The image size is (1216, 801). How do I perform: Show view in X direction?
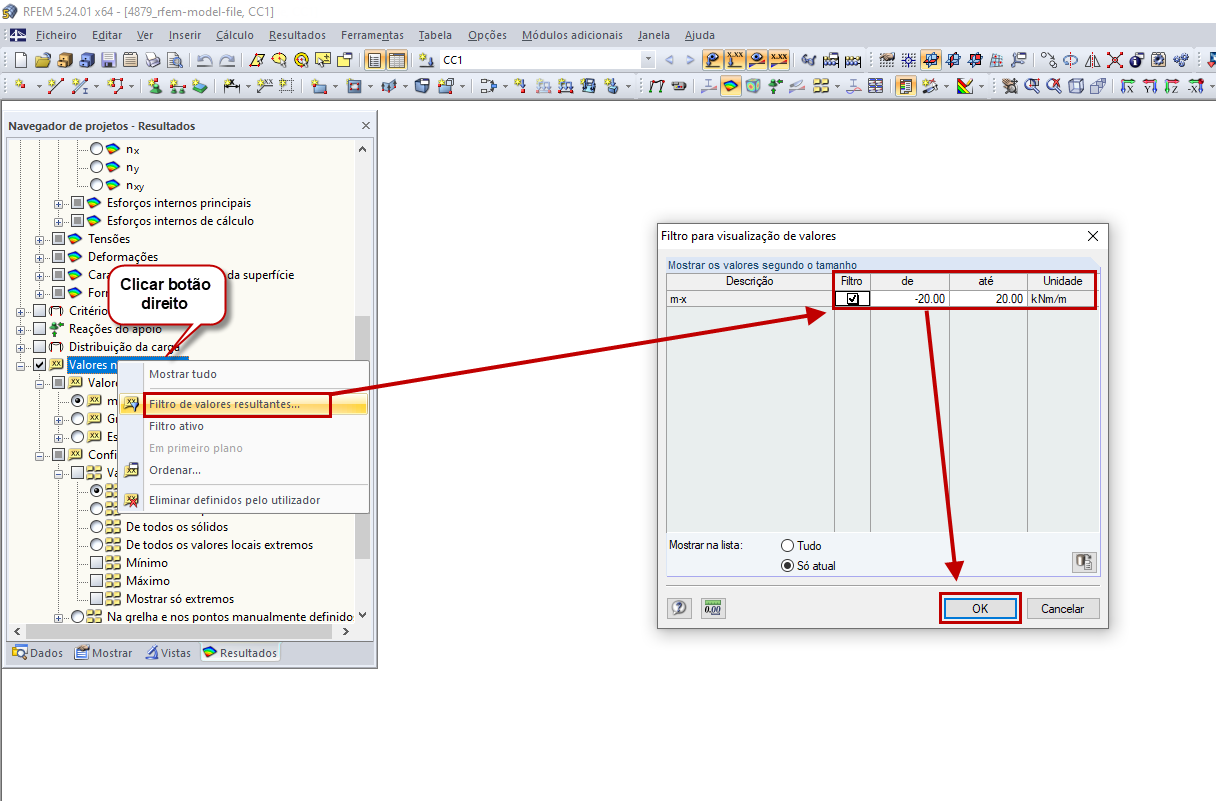click(1128, 86)
